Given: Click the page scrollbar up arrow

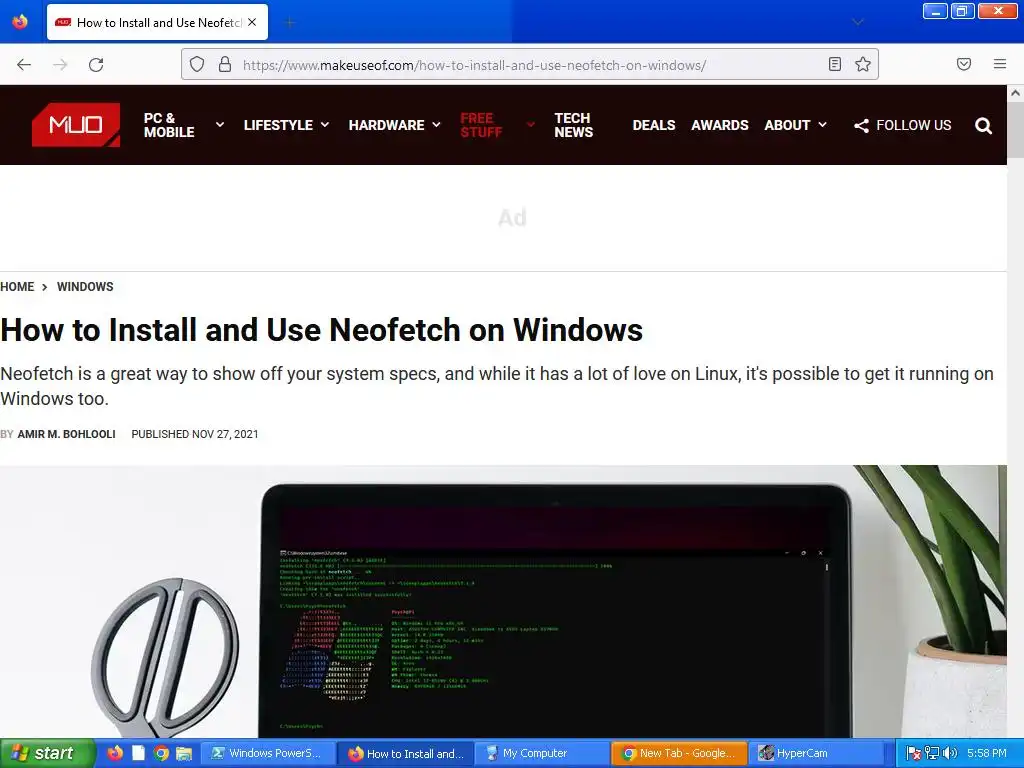Looking at the screenshot, I should tap(1015, 93).
